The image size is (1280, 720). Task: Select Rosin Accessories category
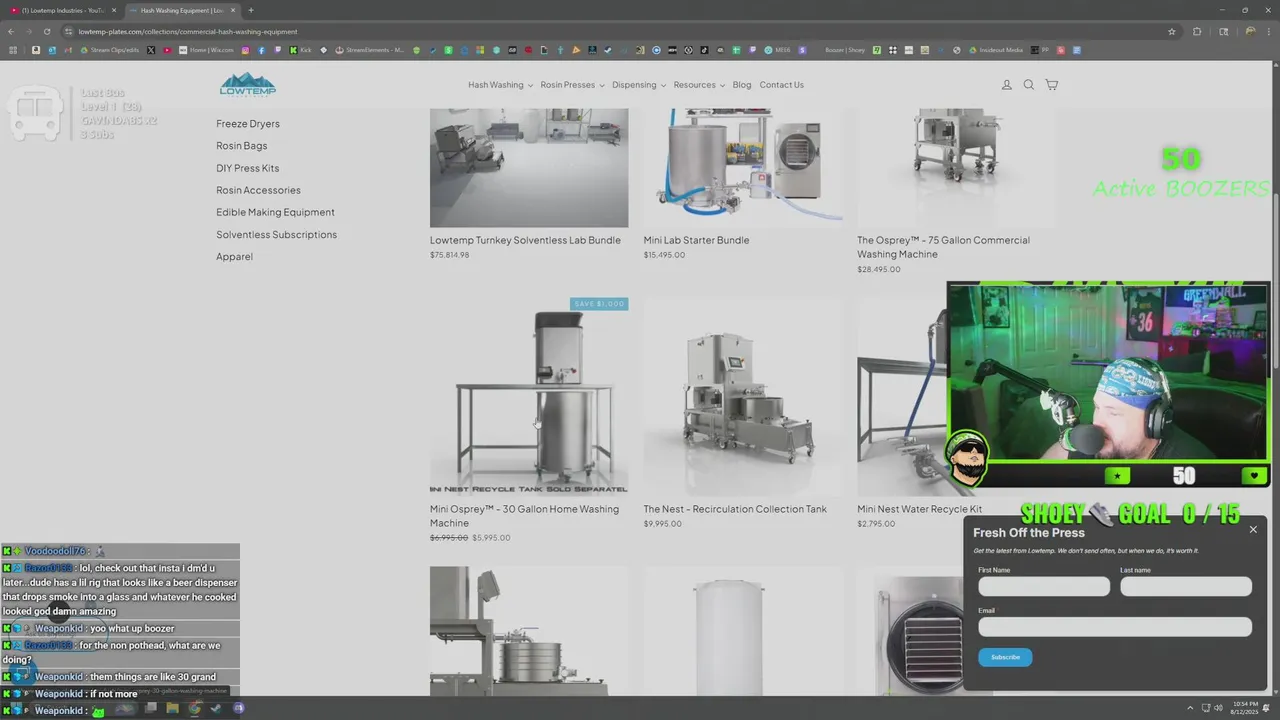[258, 190]
